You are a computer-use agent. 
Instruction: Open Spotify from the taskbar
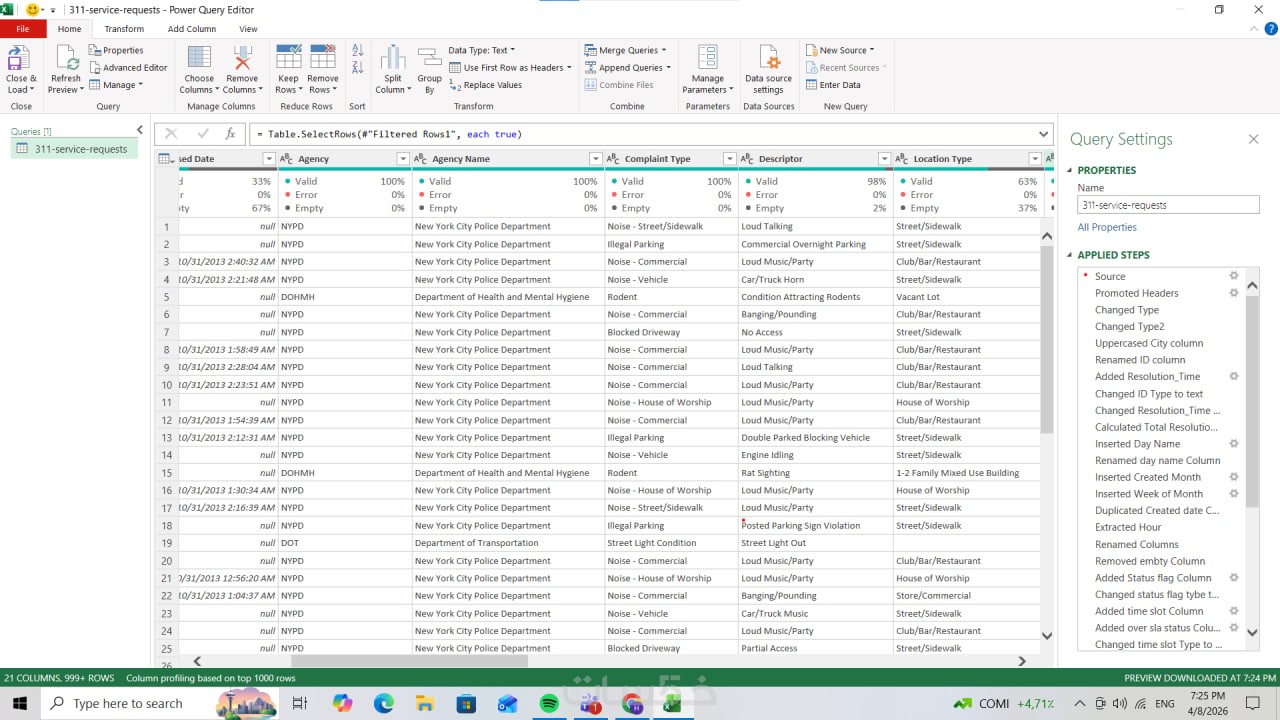click(x=548, y=704)
